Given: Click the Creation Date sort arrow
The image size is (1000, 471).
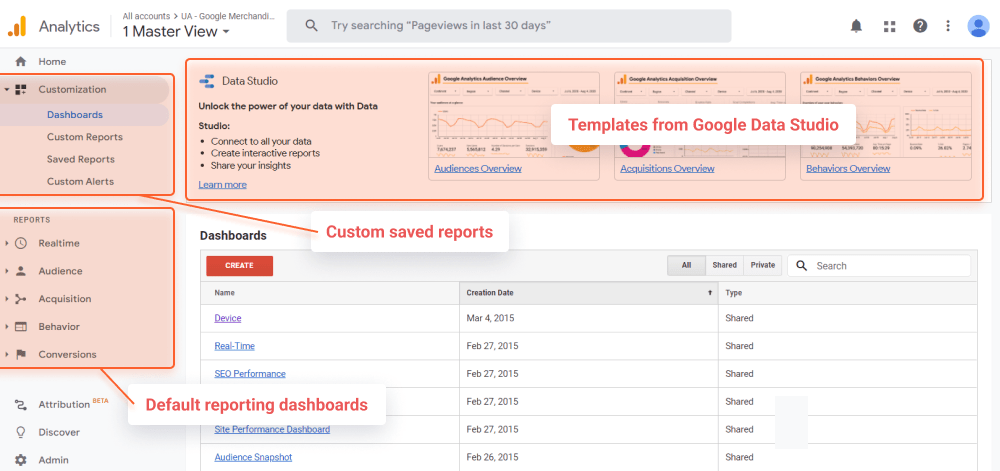Looking at the screenshot, I should (x=709, y=293).
